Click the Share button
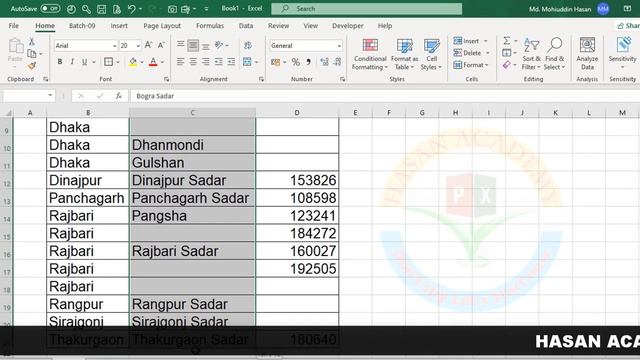This screenshot has width=640, height=360. pyautogui.click(x=629, y=26)
